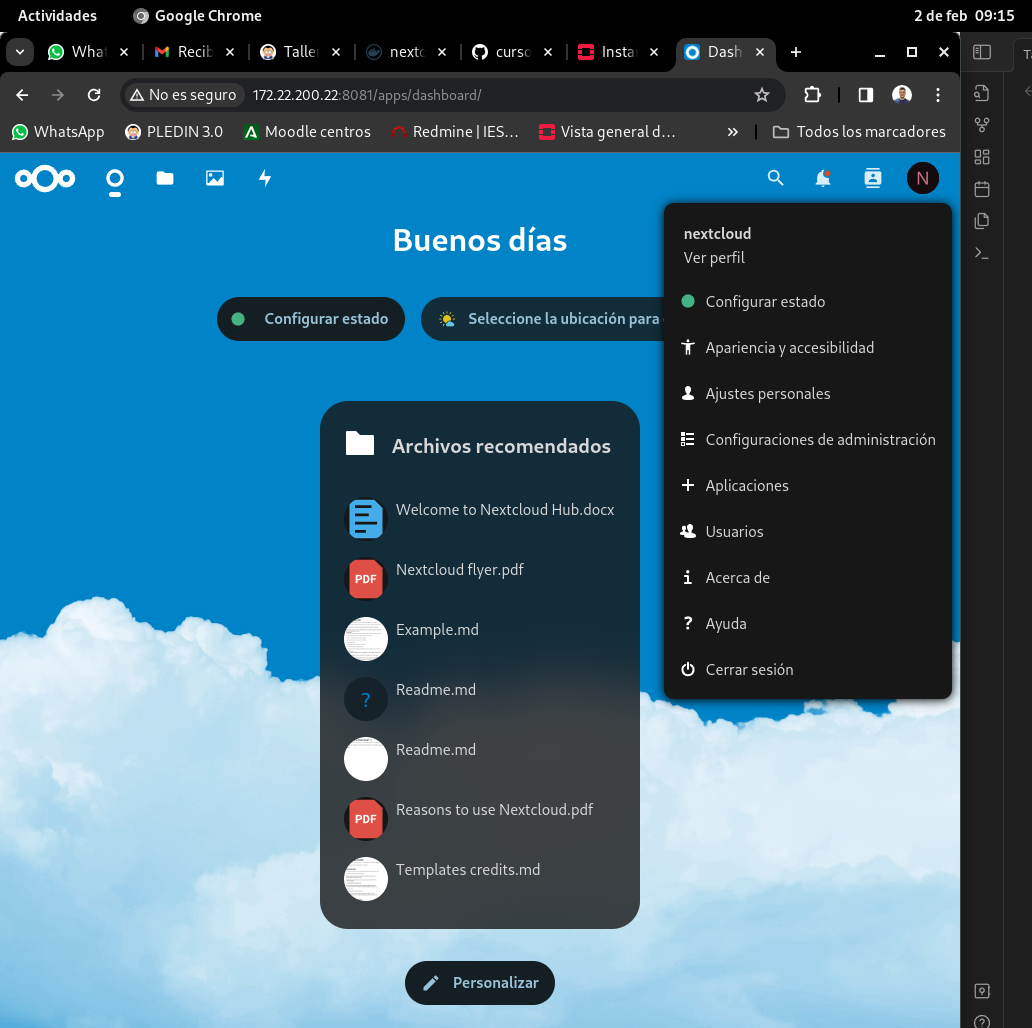Image resolution: width=1032 pixels, height=1028 pixels.
Task: Click the Personalizar button
Action: [480, 983]
